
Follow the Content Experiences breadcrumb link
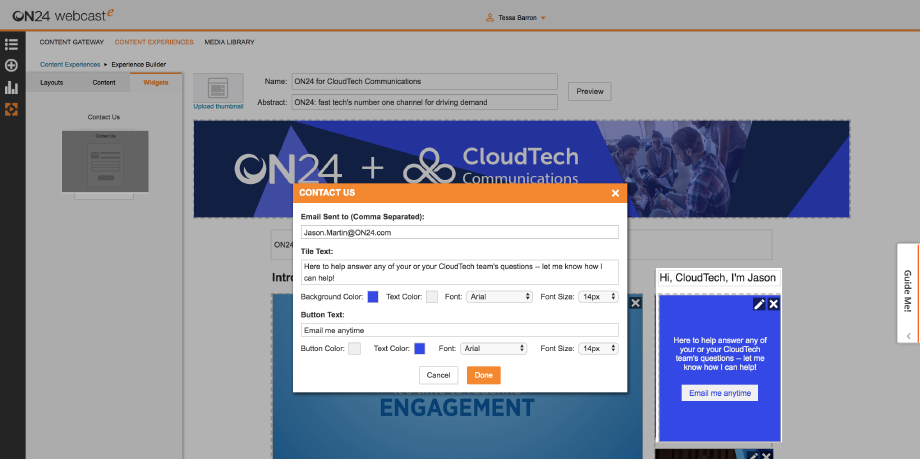pos(70,65)
